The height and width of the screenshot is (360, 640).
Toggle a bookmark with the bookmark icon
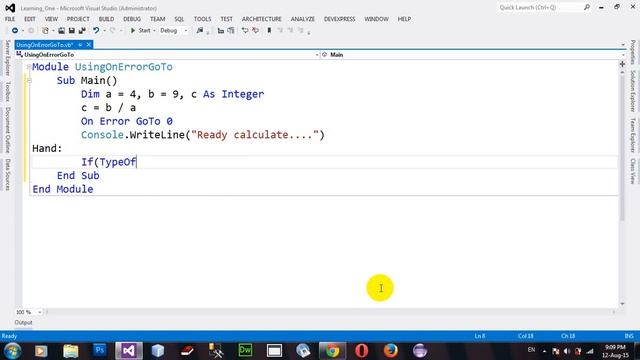click(269, 31)
